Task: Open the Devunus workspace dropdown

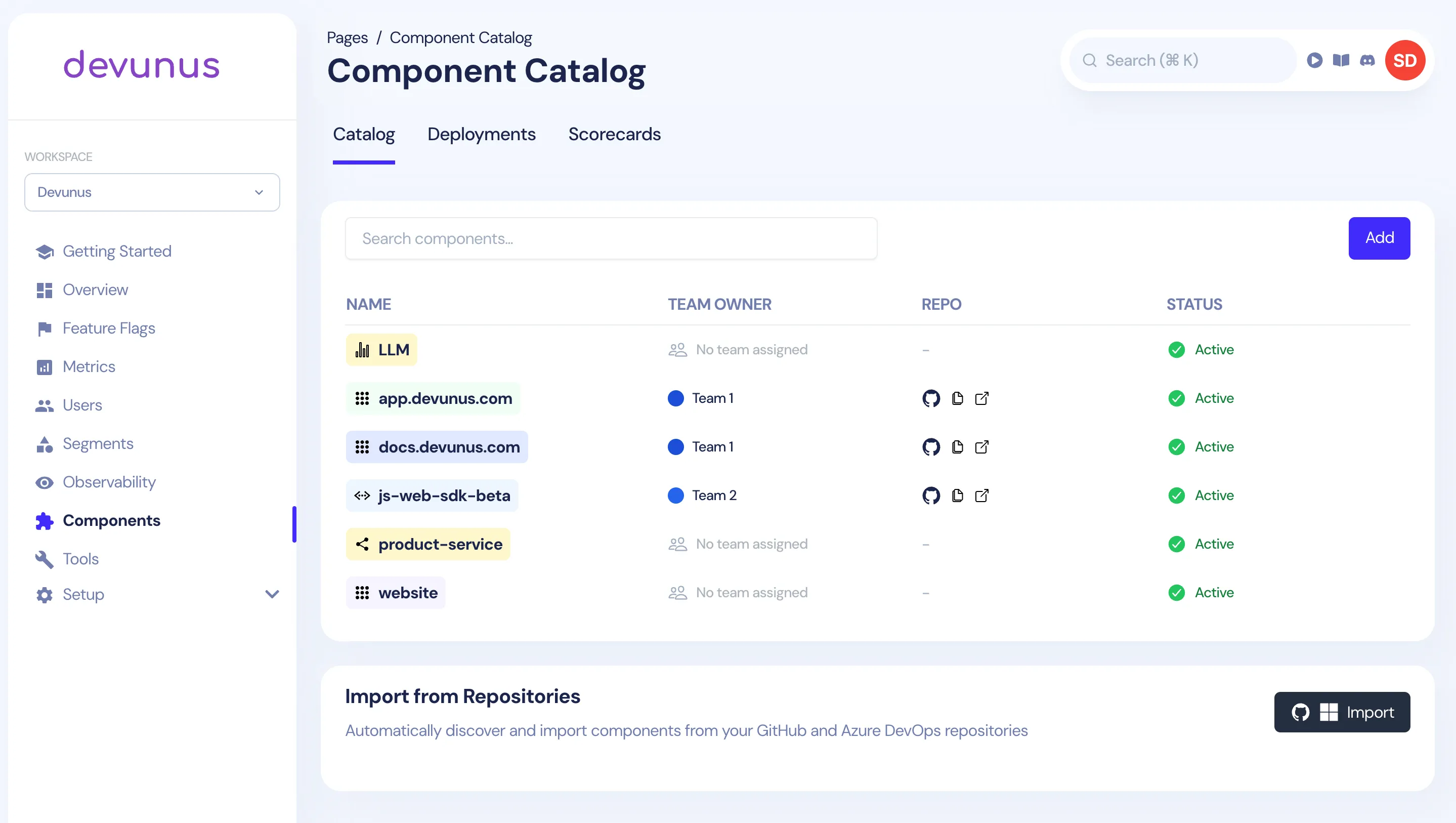Action: (151, 192)
